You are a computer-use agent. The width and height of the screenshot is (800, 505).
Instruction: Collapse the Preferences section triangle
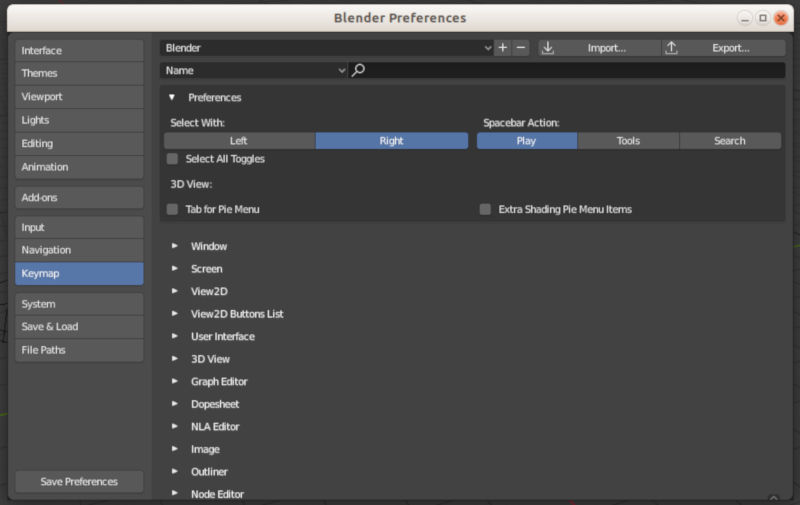[172, 97]
